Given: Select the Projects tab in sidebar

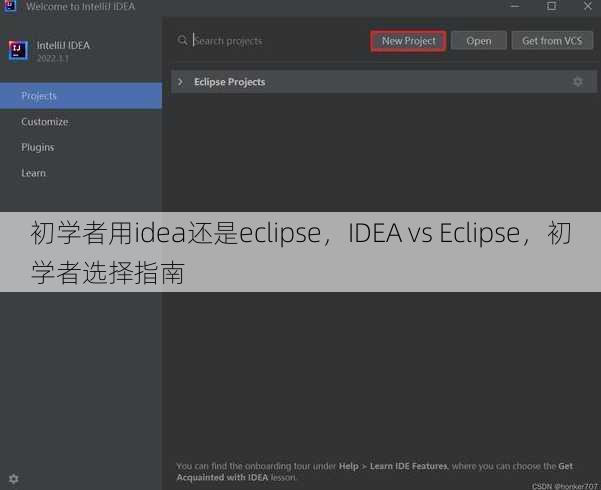Looking at the screenshot, I should point(81,95).
